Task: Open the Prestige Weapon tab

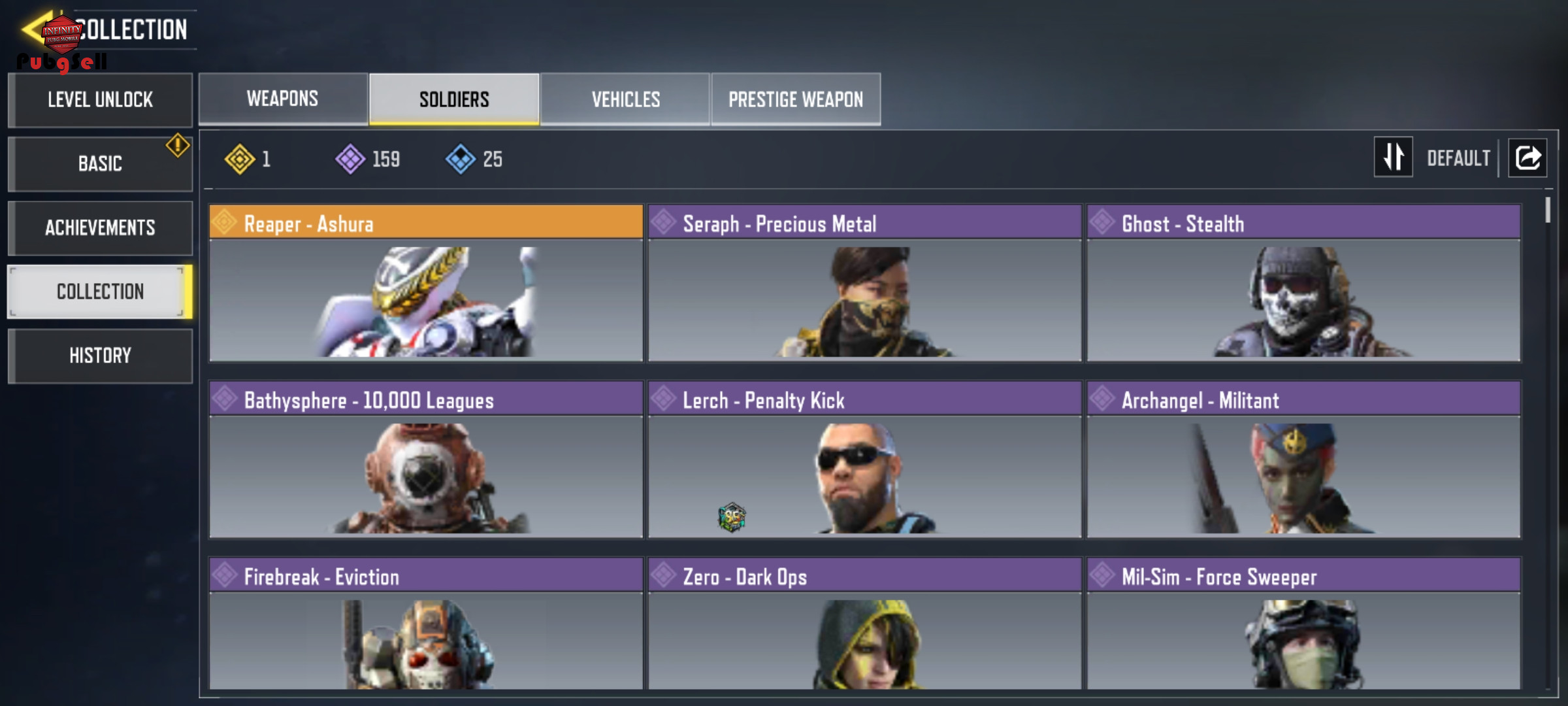Action: [x=796, y=99]
